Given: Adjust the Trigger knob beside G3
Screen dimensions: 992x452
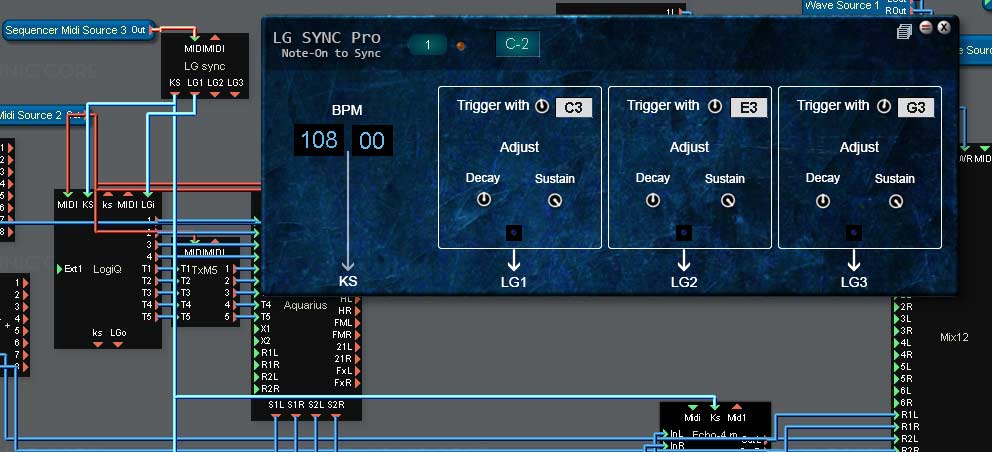Looking at the screenshot, I should pyautogui.click(x=884, y=106).
